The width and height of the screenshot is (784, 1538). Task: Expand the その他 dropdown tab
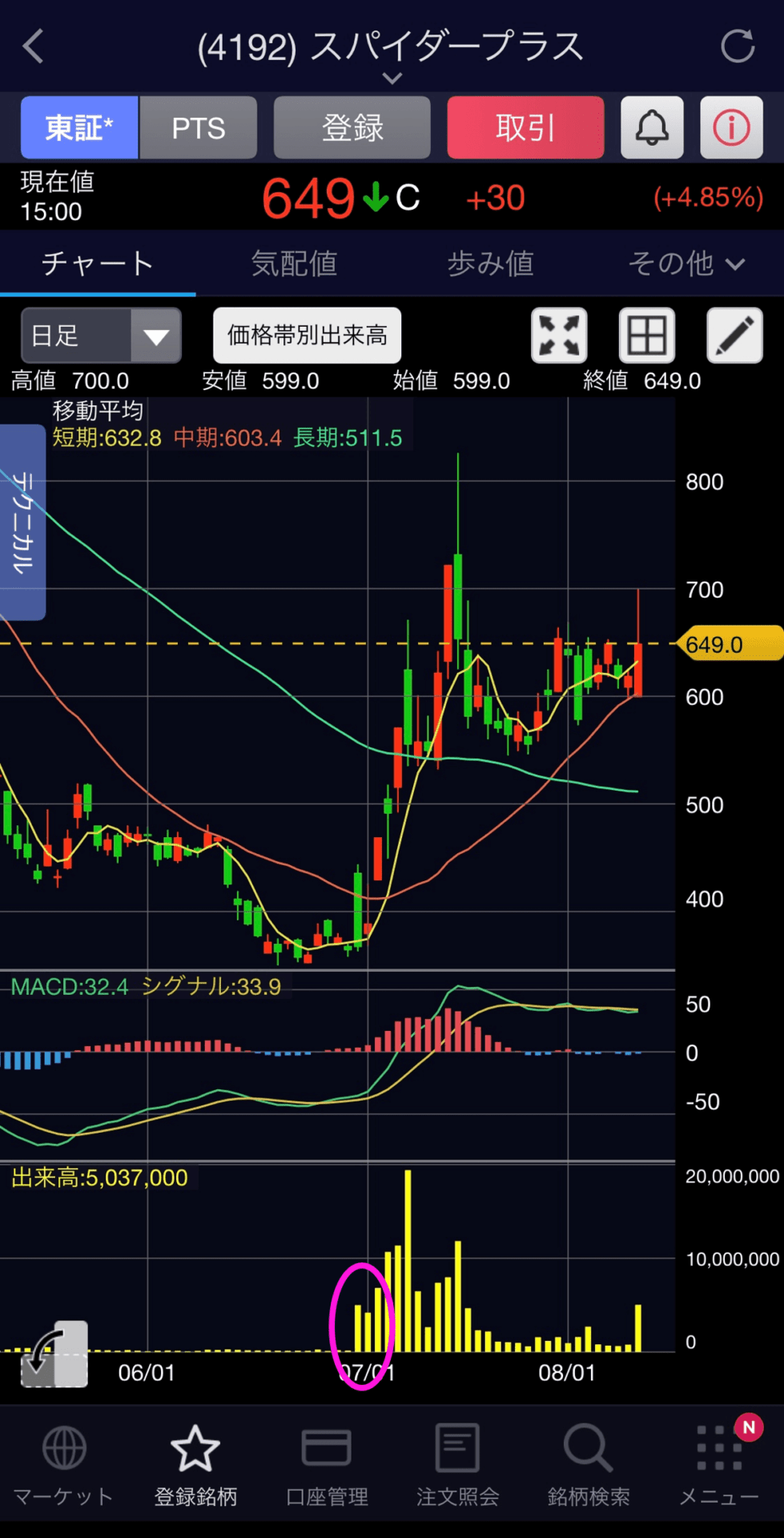click(686, 264)
